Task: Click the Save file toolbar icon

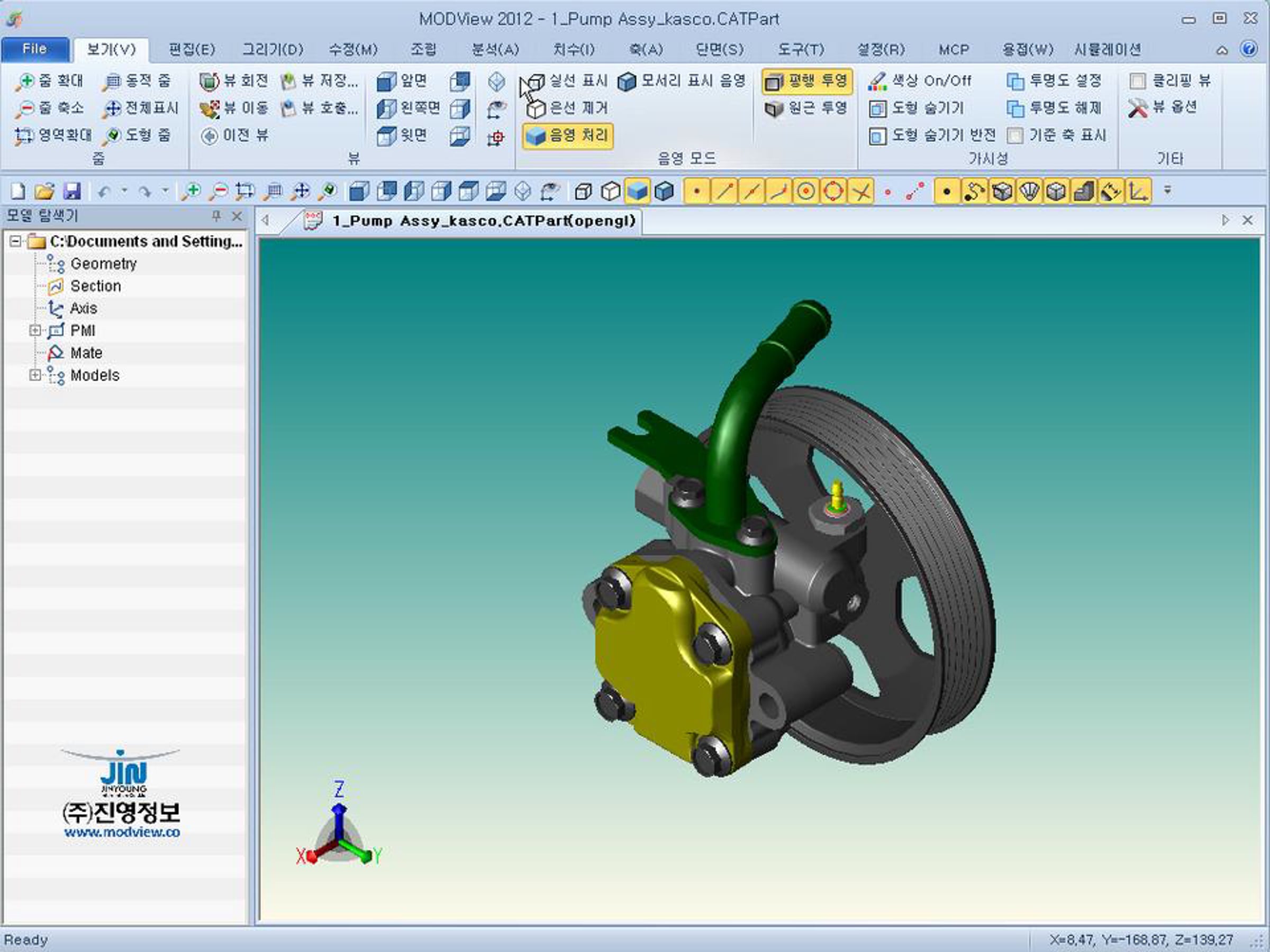Action: pos(72,191)
